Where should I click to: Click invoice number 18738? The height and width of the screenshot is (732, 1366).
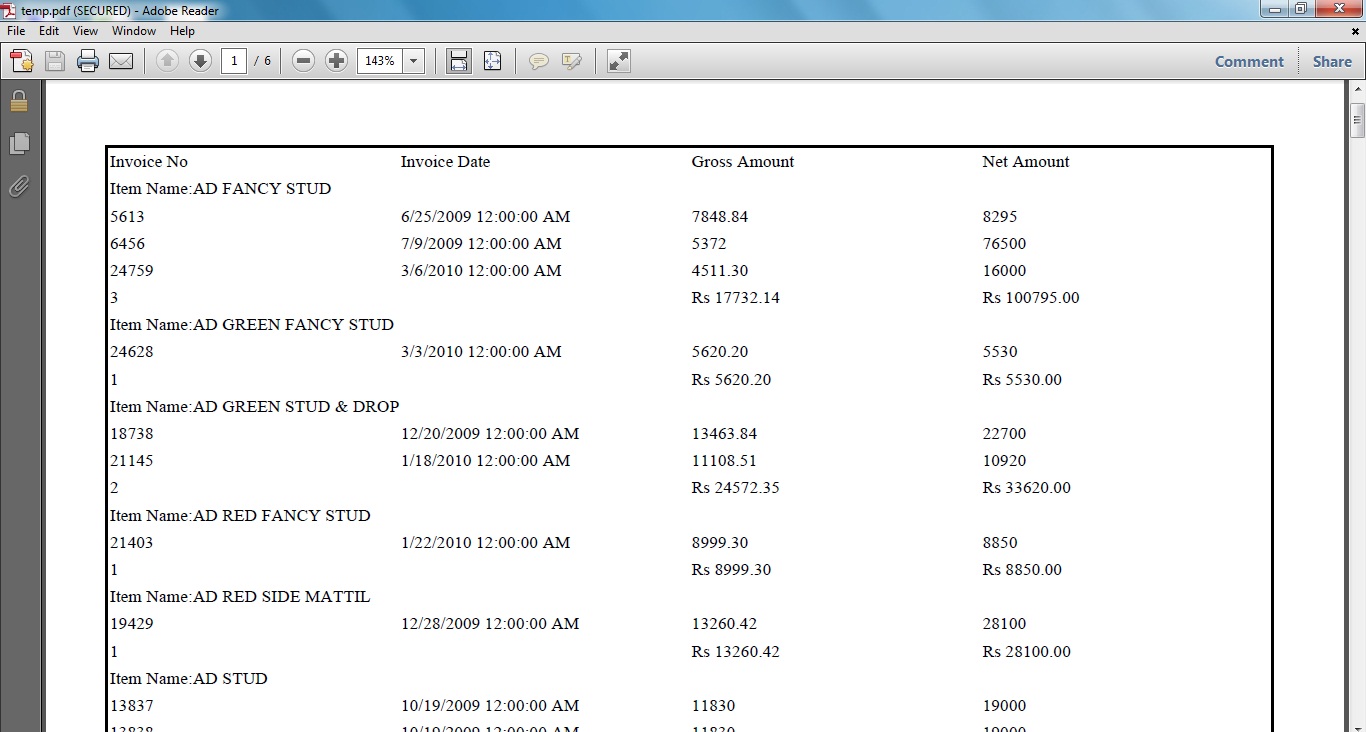(x=132, y=434)
